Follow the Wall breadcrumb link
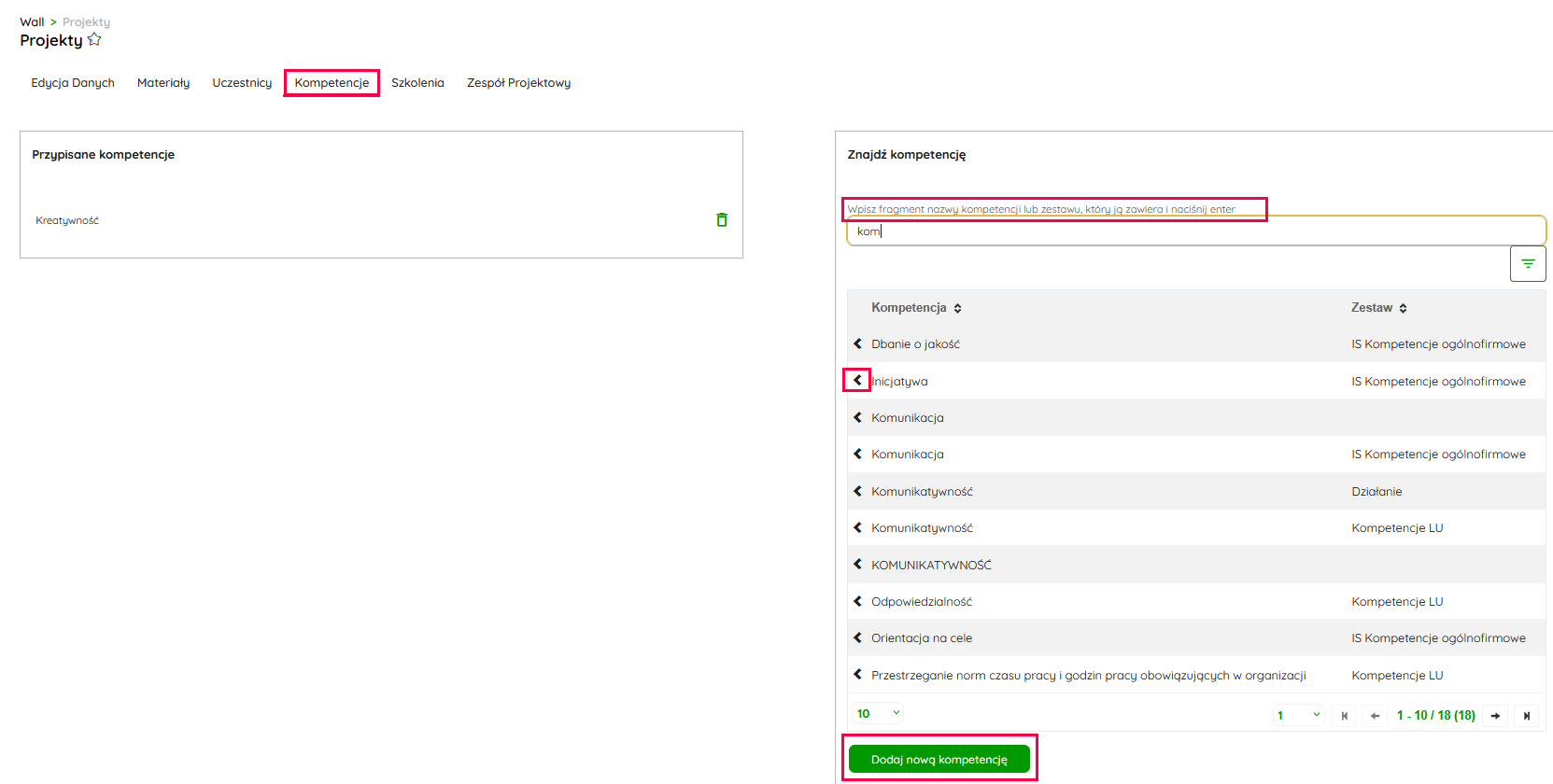Screen dimensions: 1553x784 pyautogui.click(x=32, y=22)
